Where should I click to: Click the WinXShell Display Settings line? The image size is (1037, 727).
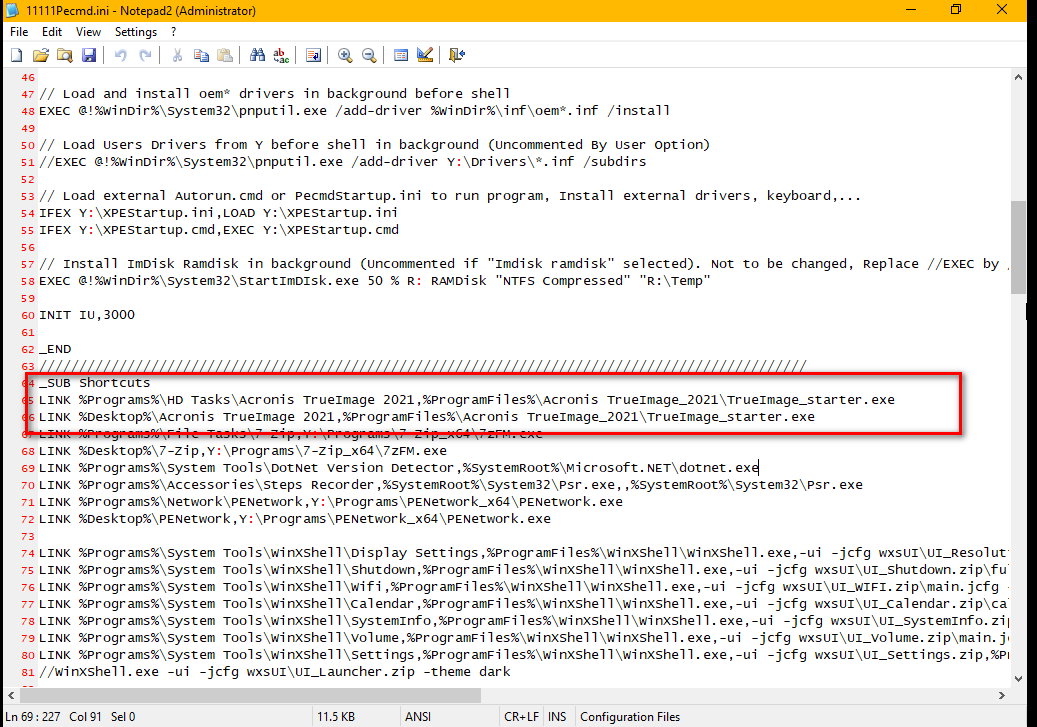coord(524,553)
